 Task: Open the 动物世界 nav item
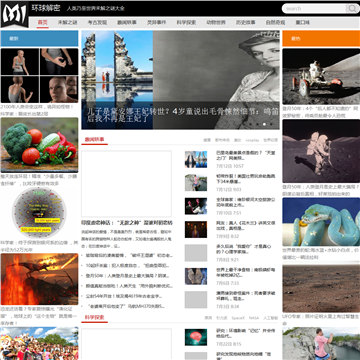pyautogui.click(x=216, y=23)
